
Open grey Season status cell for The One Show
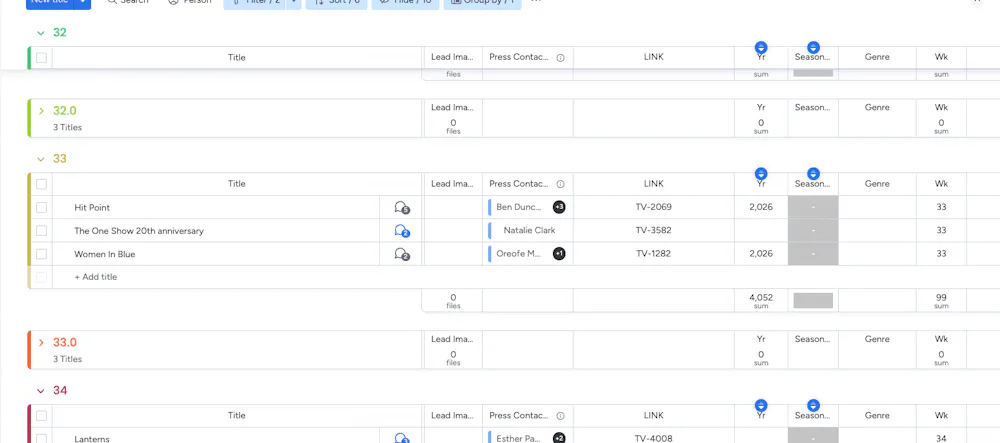coord(813,230)
